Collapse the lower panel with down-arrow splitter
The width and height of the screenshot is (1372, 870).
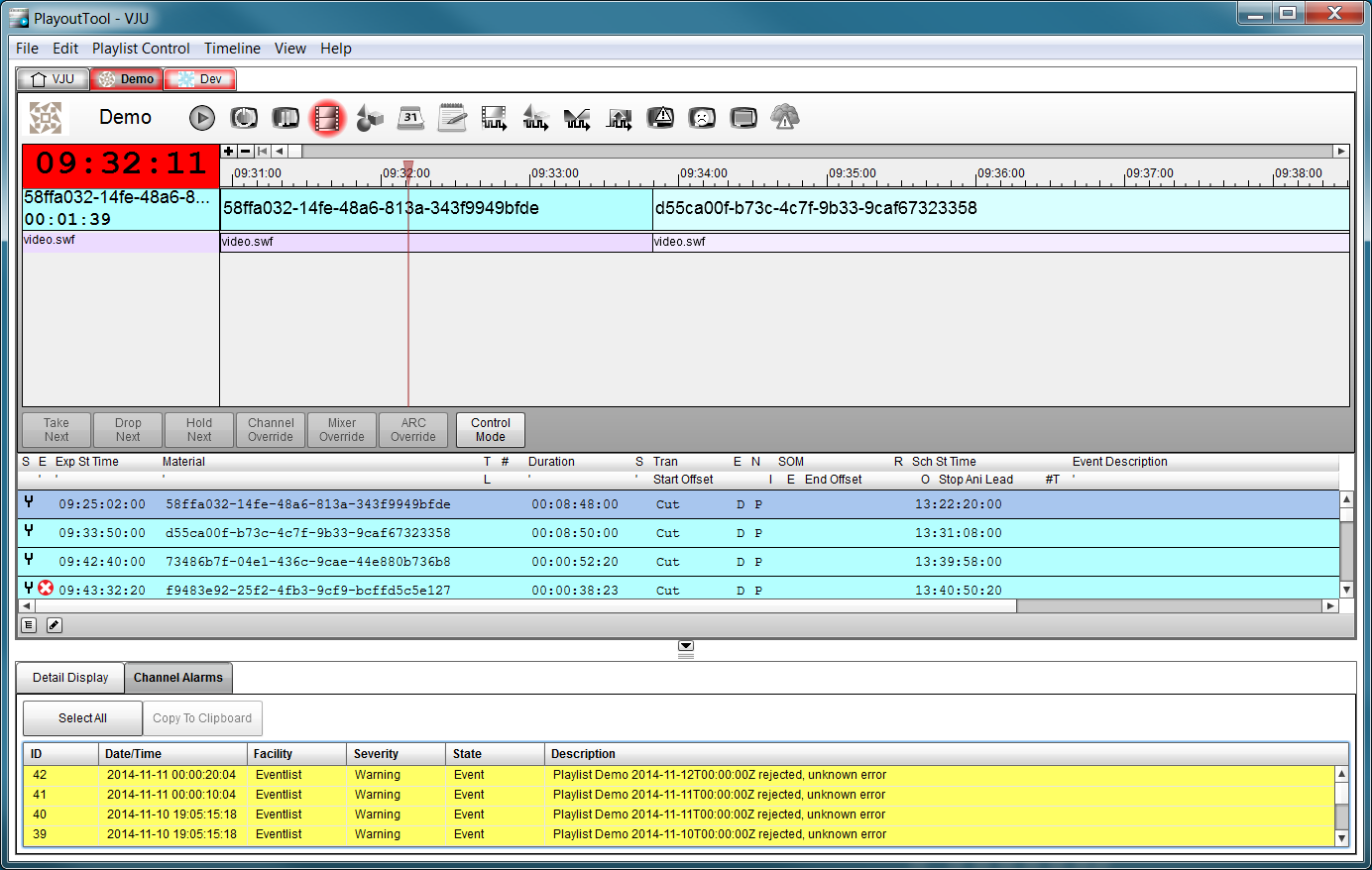coord(685,646)
